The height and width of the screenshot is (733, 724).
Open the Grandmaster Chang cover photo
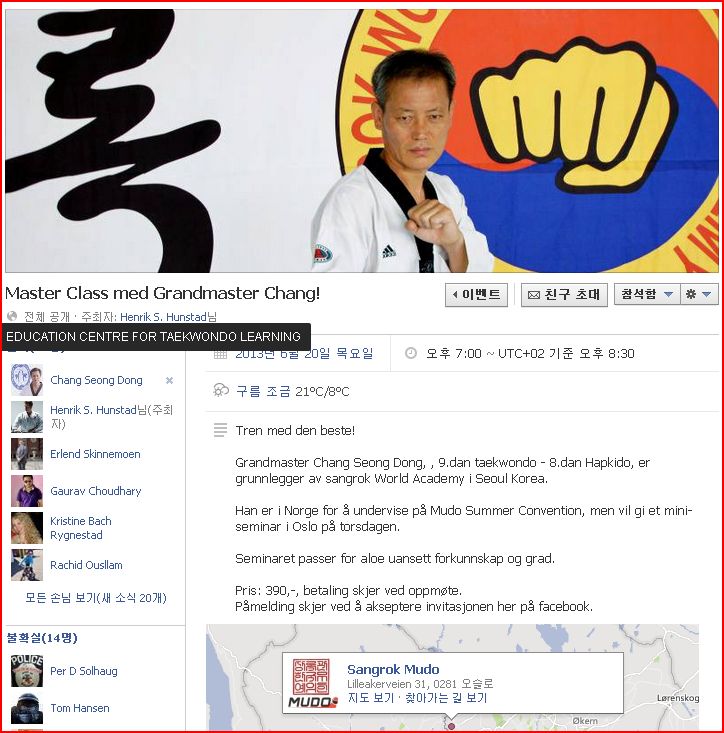pyautogui.click(x=362, y=141)
